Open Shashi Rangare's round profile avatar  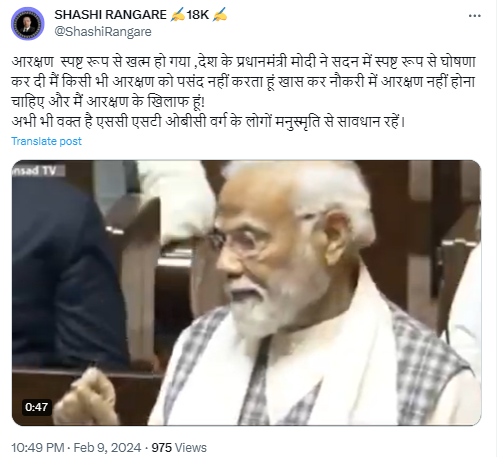28,23
